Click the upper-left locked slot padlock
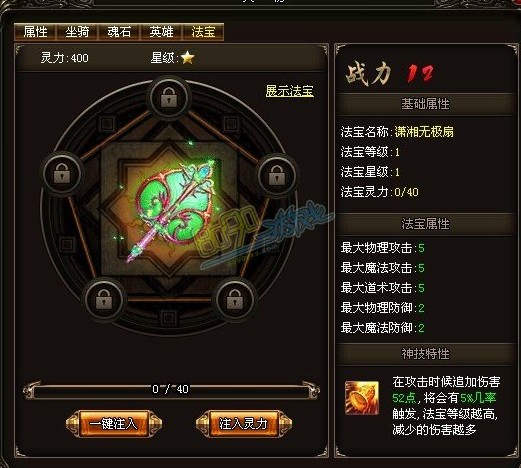This screenshot has width=521, height=468. click(x=62, y=173)
